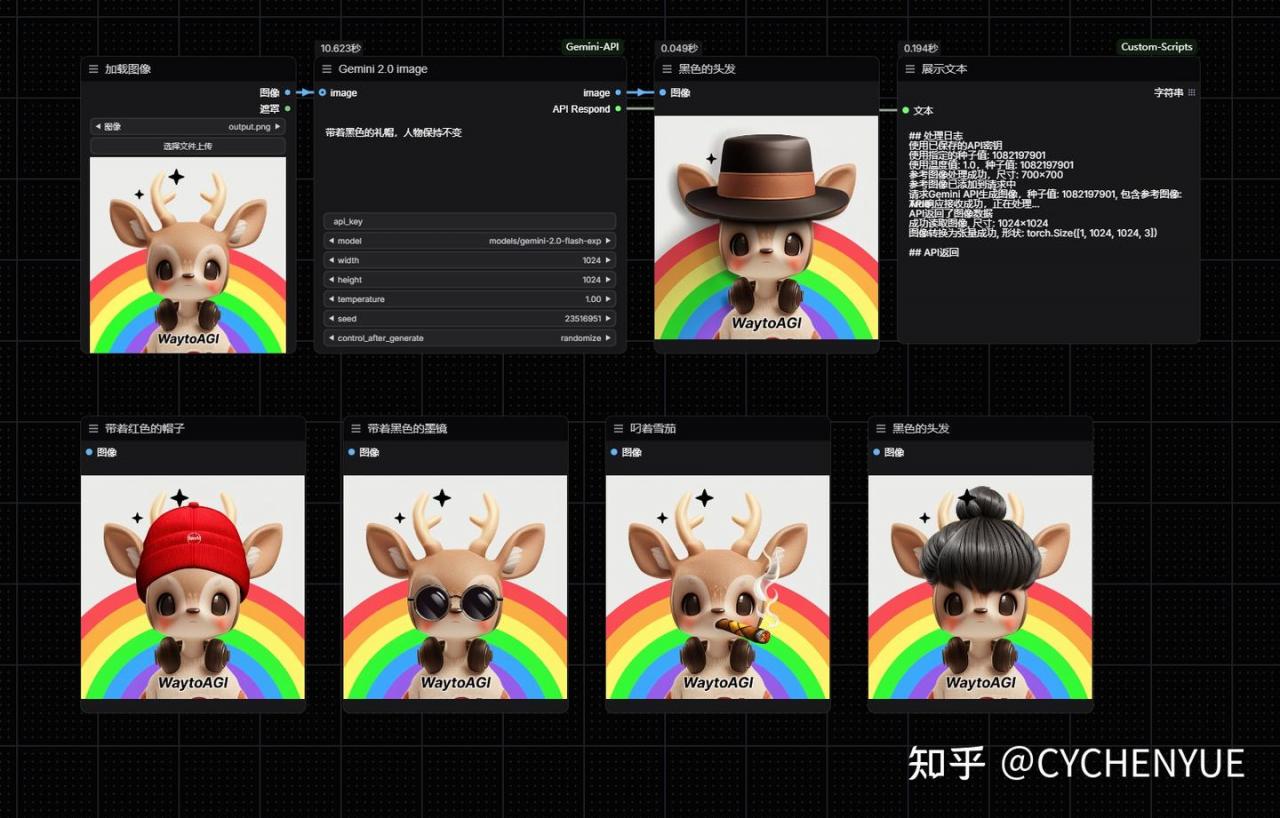The width and height of the screenshot is (1280, 818).
Task: Click the 10.623秒 execution time label
Action: click(341, 48)
